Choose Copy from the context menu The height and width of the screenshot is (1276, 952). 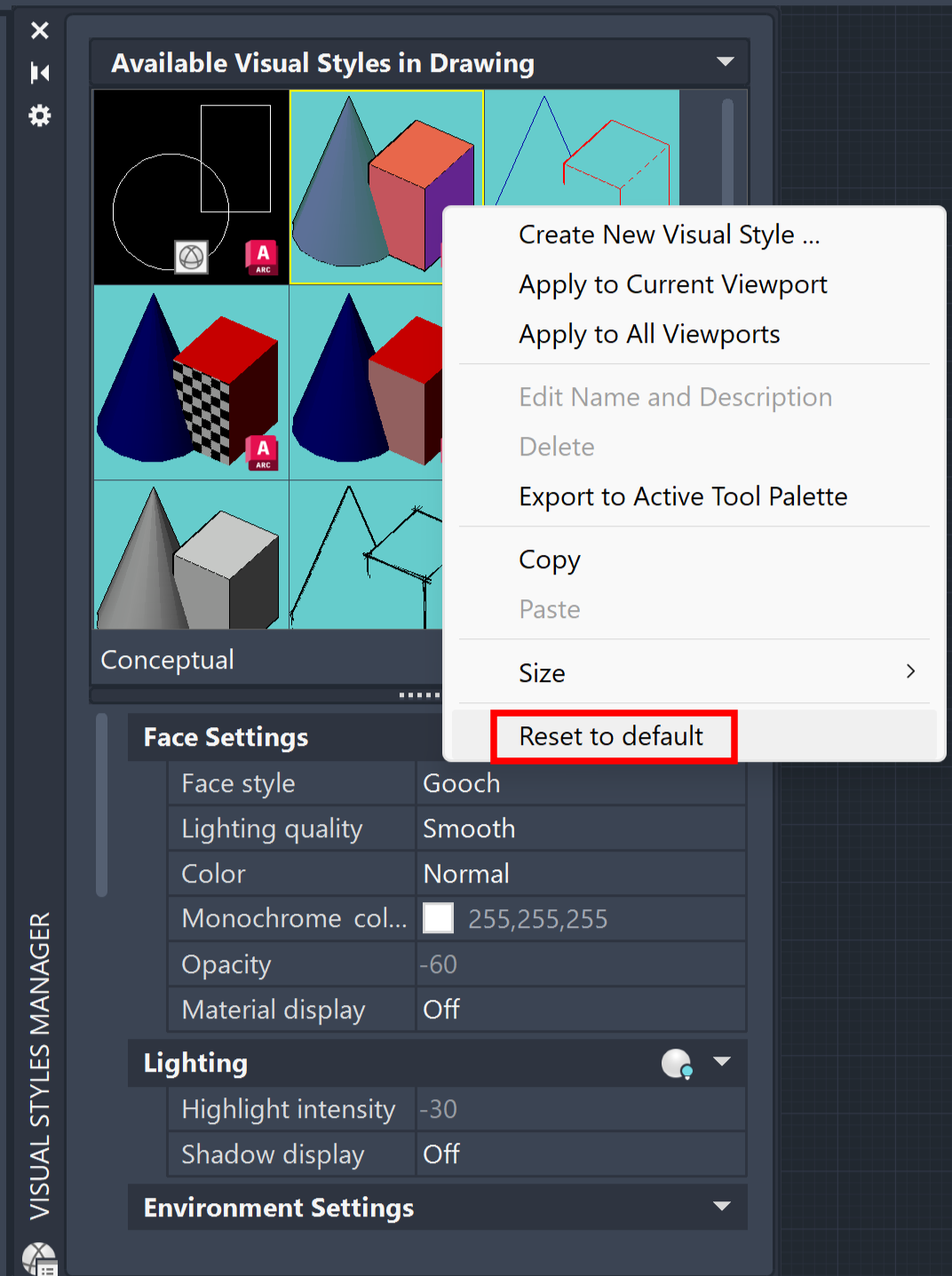pyautogui.click(x=549, y=559)
